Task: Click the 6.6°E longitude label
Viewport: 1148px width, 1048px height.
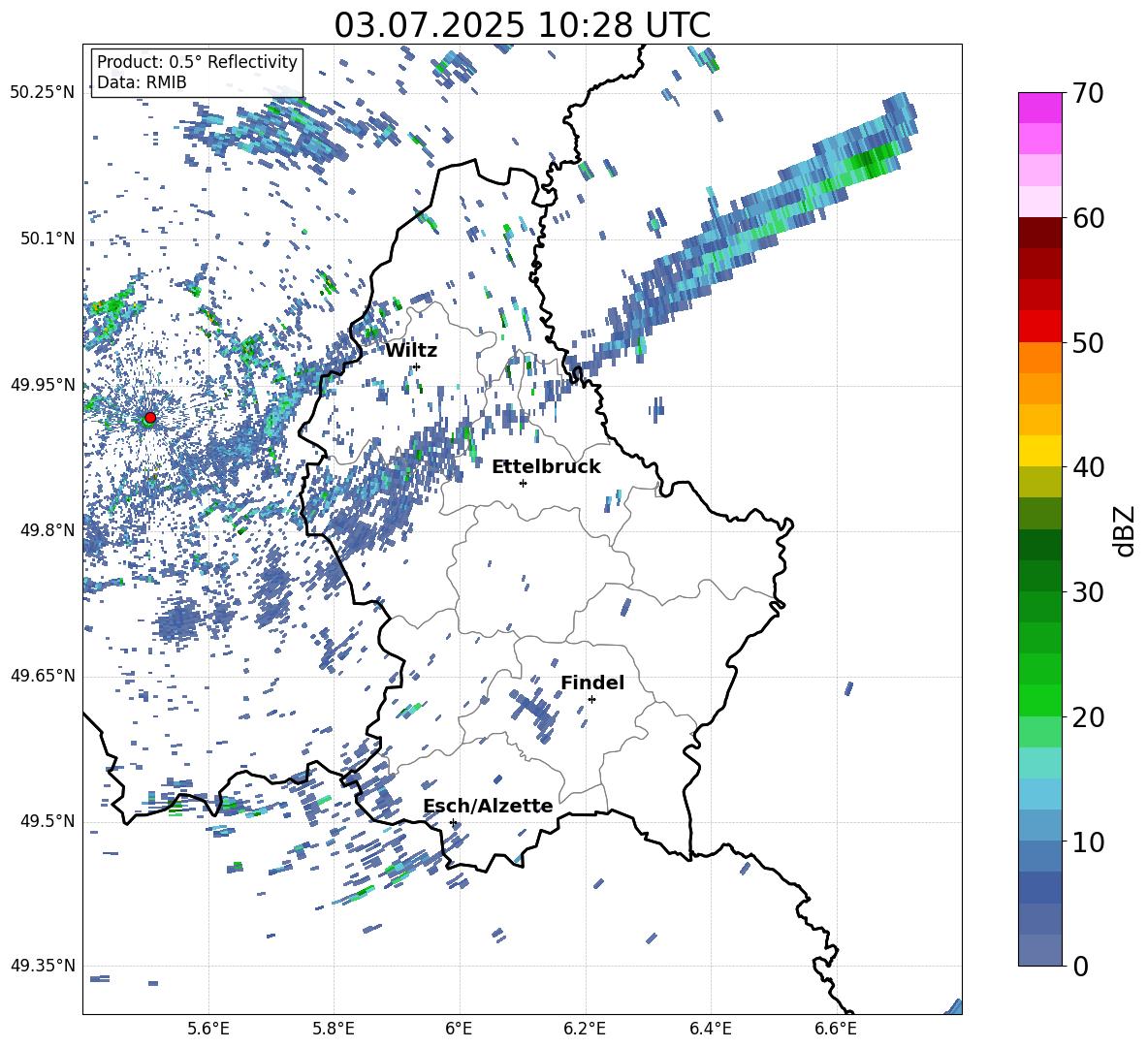Action: pos(836,1029)
